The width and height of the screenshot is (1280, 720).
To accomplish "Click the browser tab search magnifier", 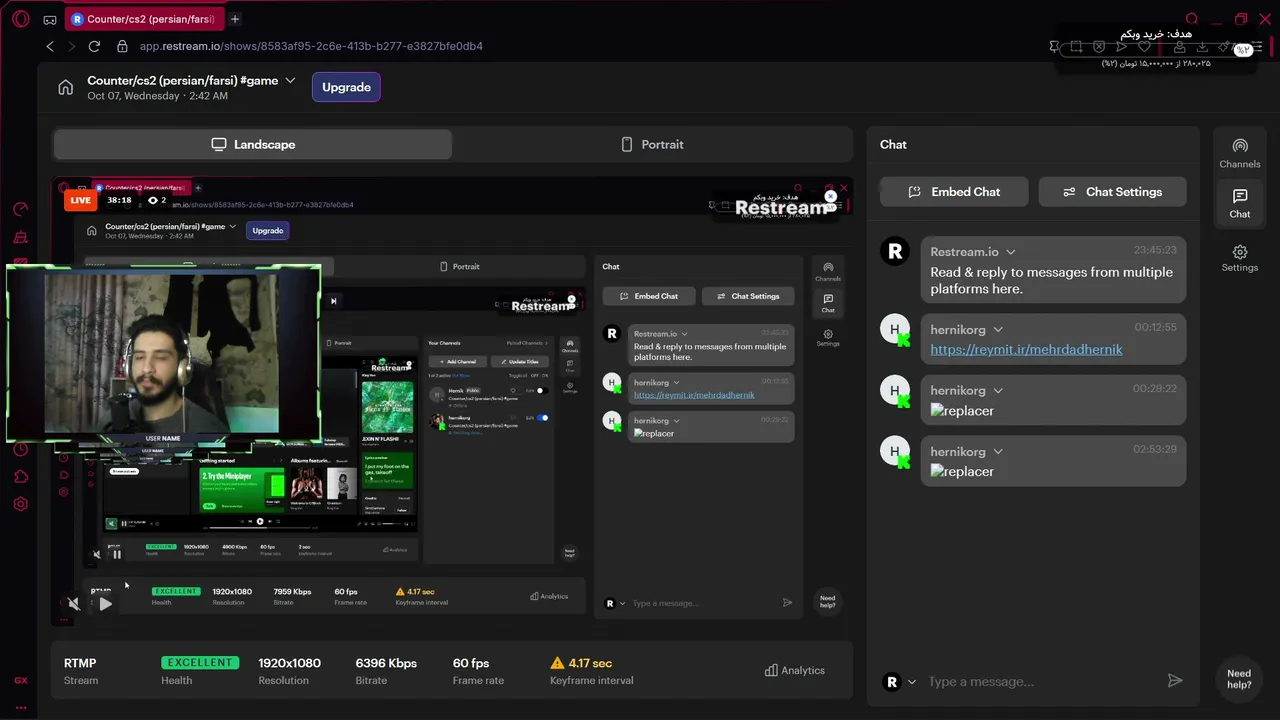I will (1191, 19).
